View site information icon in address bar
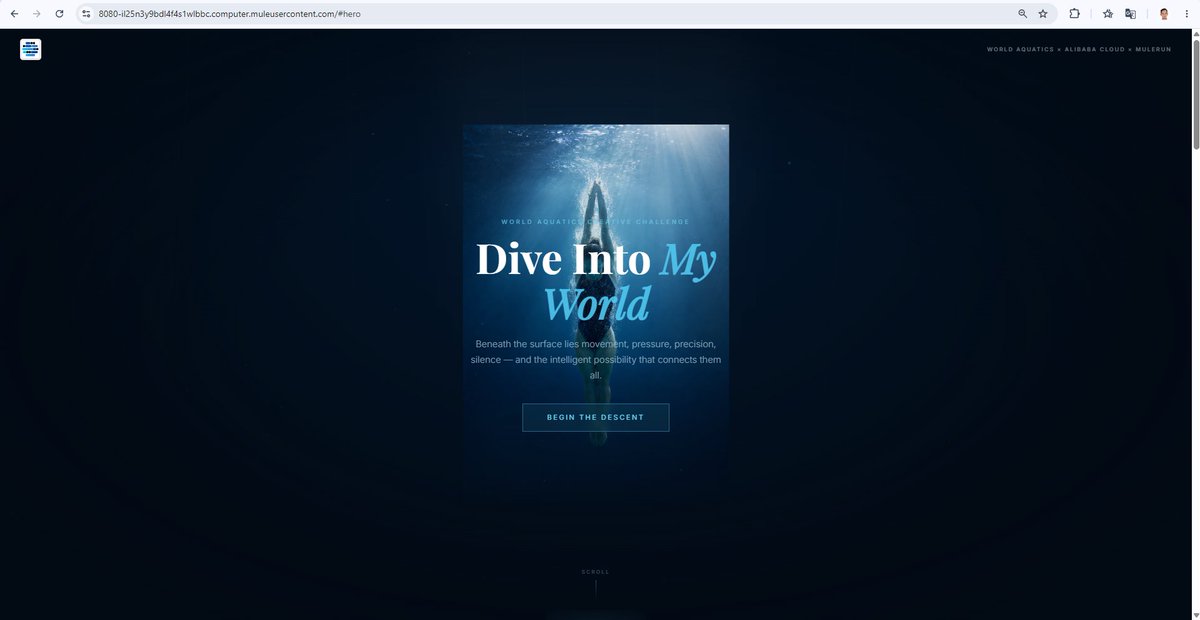 point(87,14)
